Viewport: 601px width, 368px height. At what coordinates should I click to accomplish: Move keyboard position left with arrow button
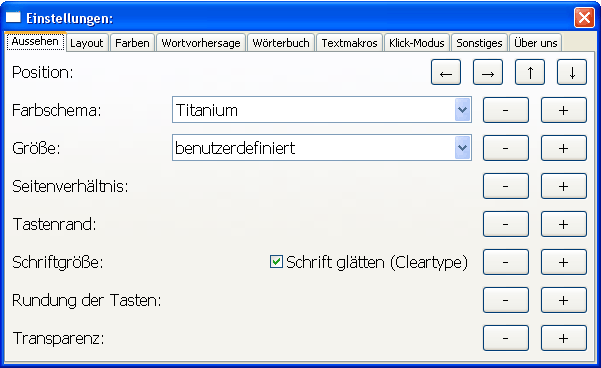(446, 72)
